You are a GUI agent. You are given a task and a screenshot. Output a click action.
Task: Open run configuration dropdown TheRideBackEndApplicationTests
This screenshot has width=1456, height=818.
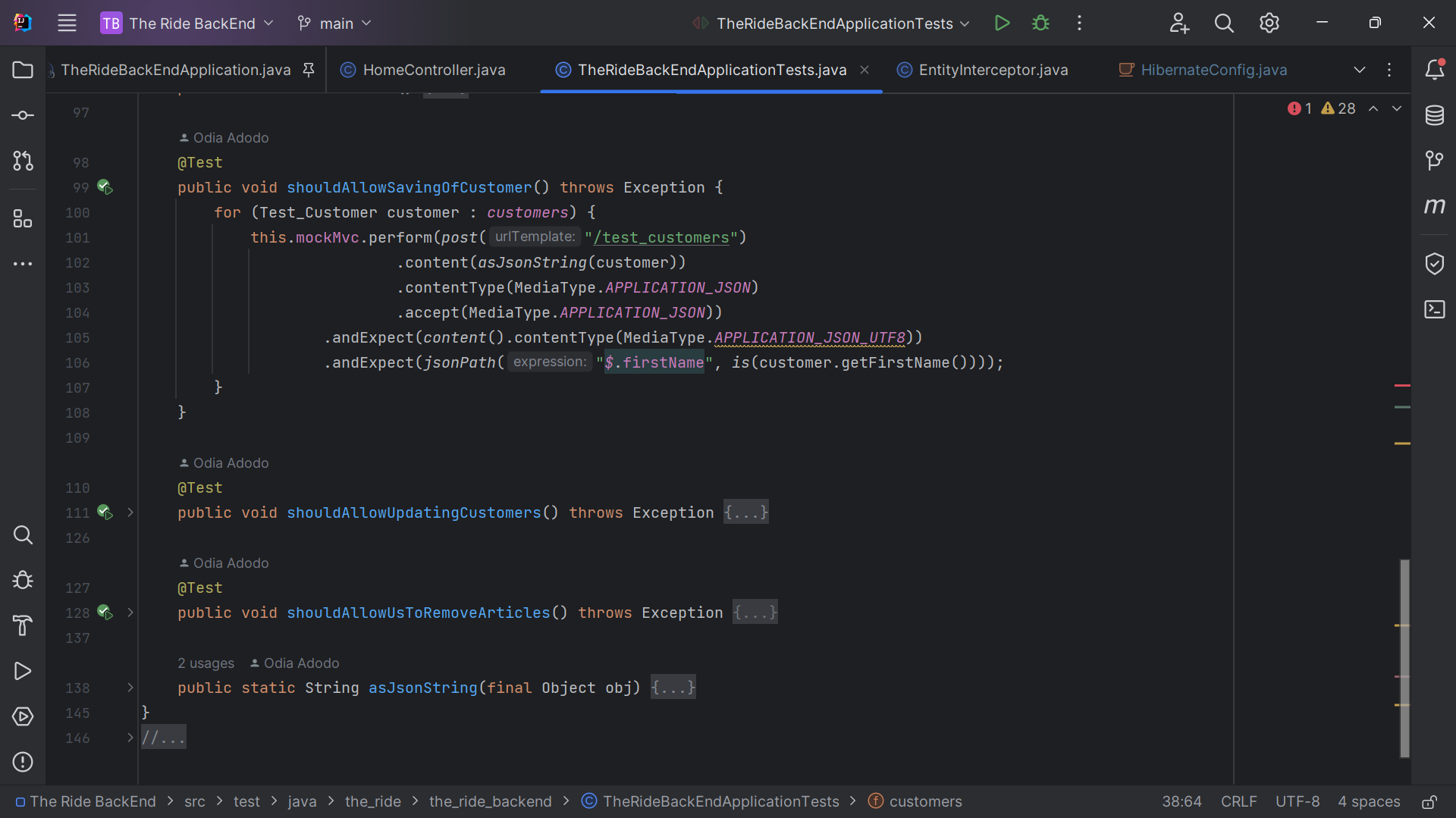click(831, 23)
